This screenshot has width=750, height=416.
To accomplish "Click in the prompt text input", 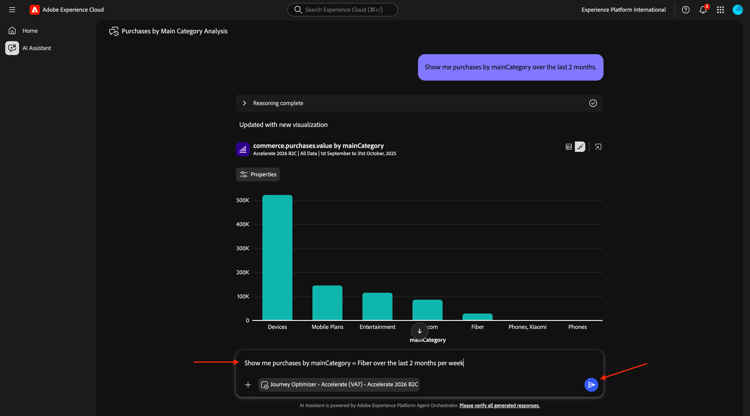I will [419, 363].
